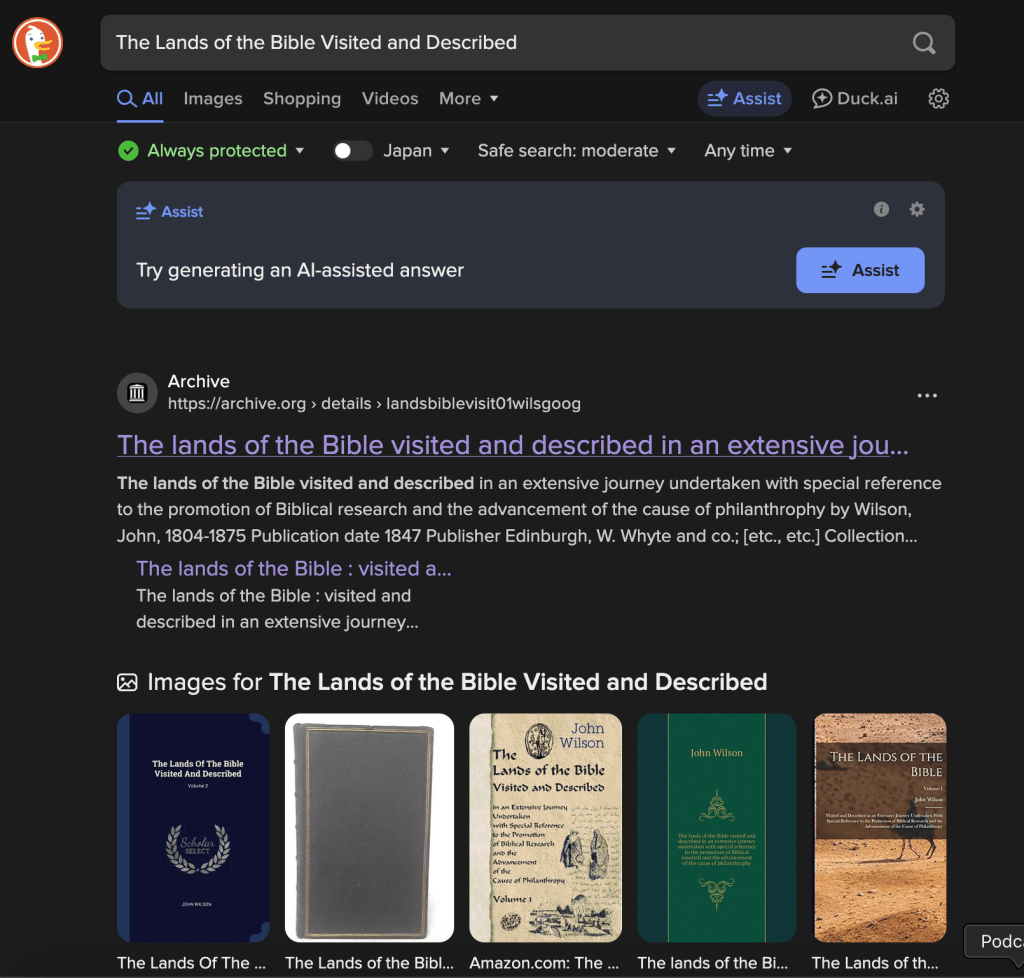
Task: Switch to the Images tab
Action: (x=213, y=99)
